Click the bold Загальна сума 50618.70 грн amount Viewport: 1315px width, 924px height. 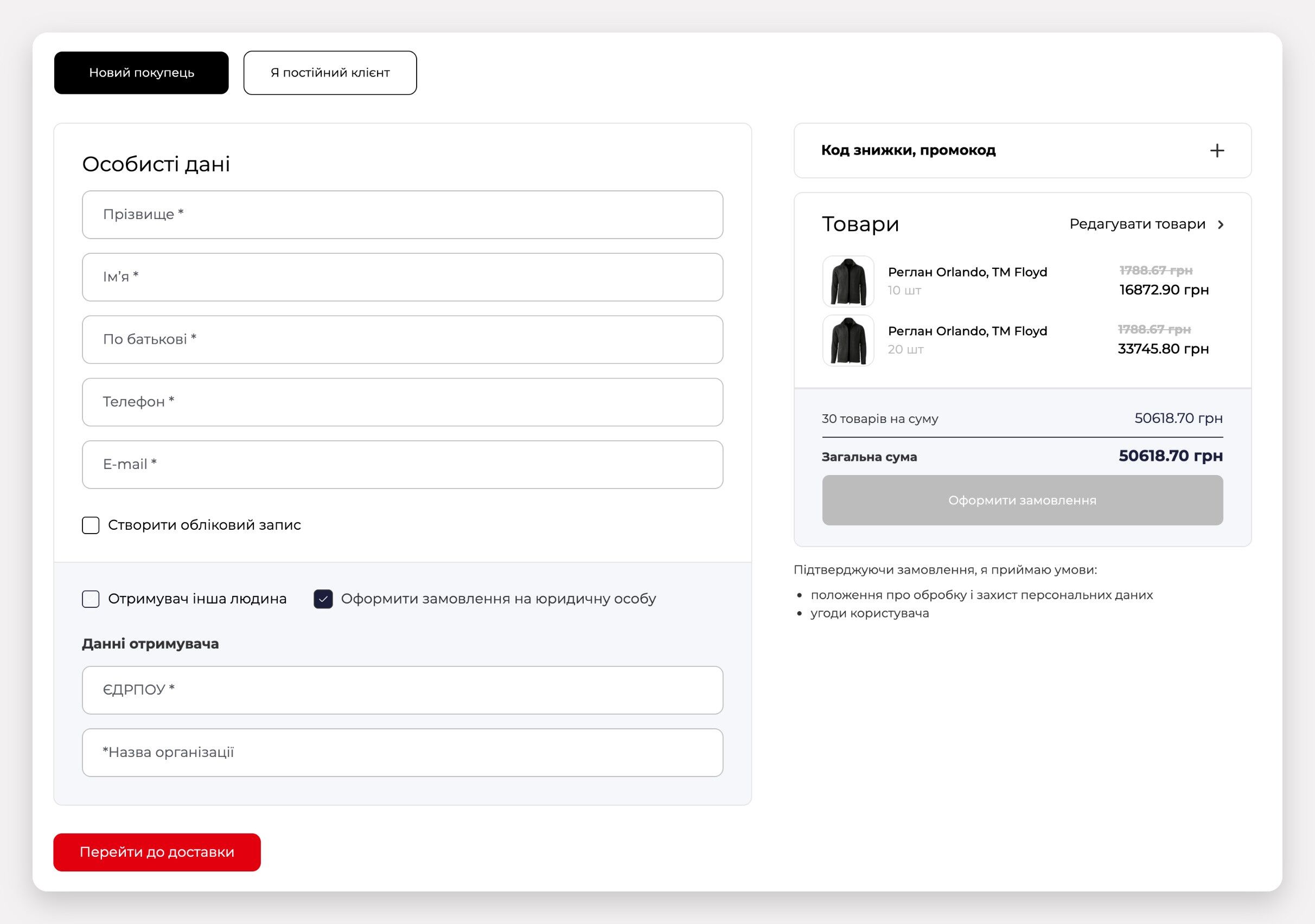pyautogui.click(x=1171, y=455)
